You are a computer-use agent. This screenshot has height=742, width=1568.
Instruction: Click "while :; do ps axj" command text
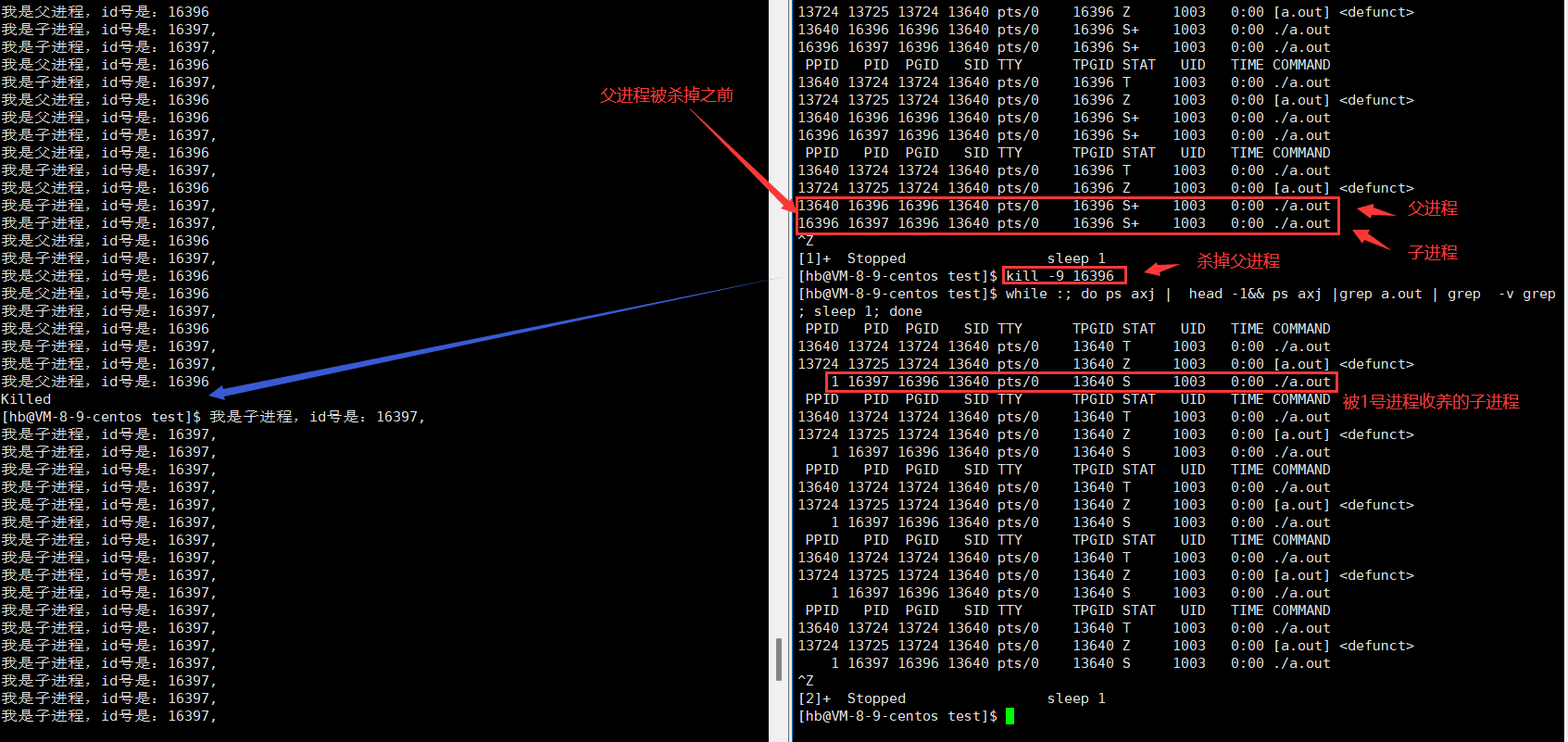coord(1080,294)
